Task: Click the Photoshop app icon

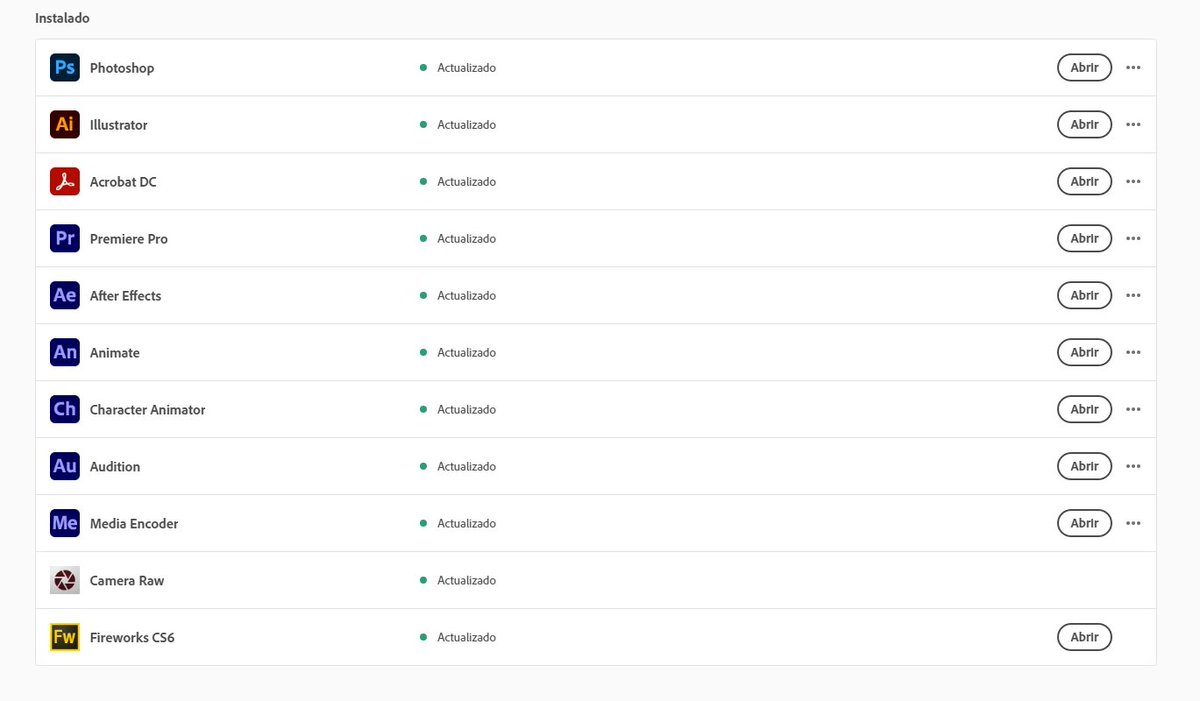Action: click(x=65, y=68)
